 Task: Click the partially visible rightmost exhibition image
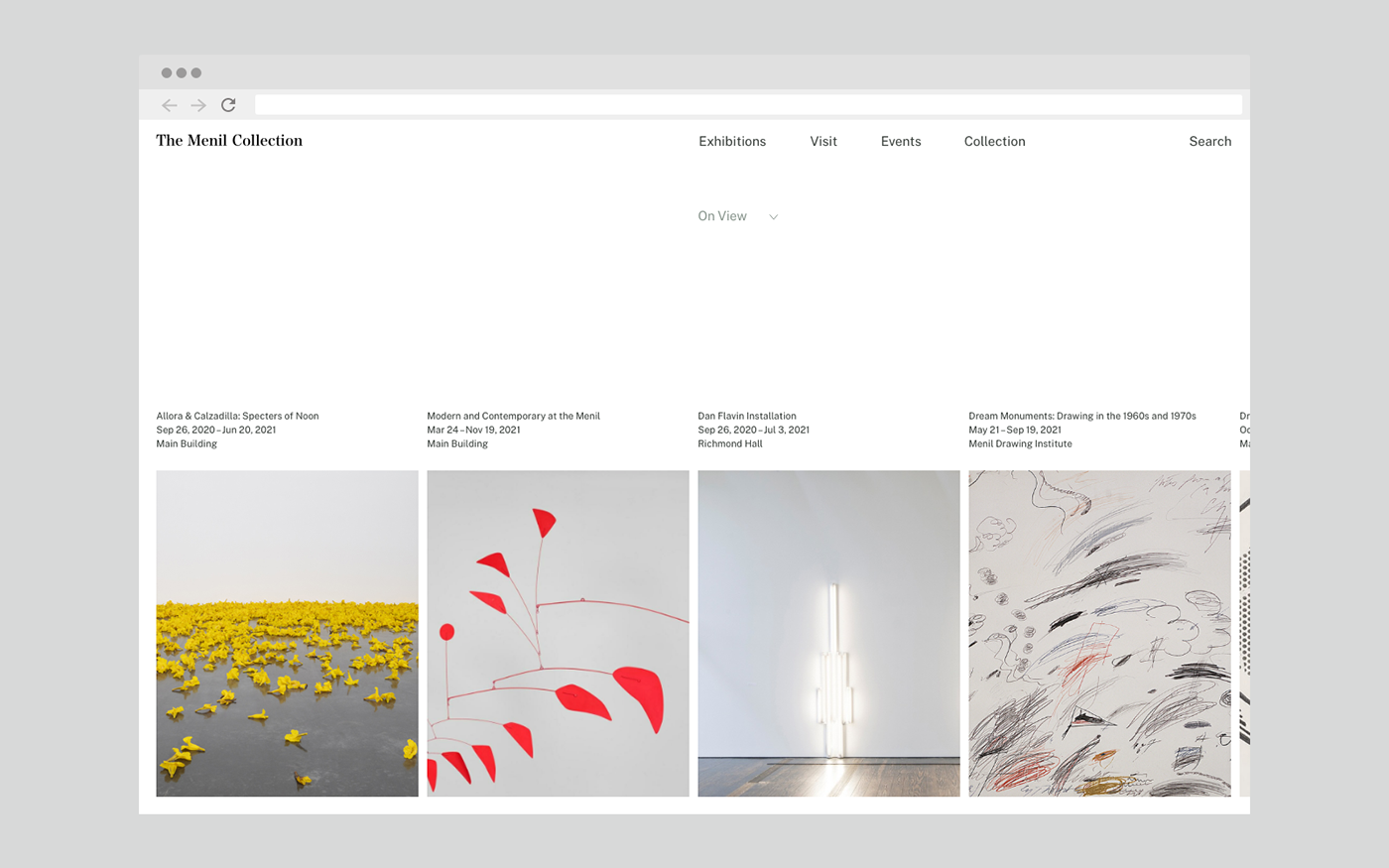click(1246, 633)
